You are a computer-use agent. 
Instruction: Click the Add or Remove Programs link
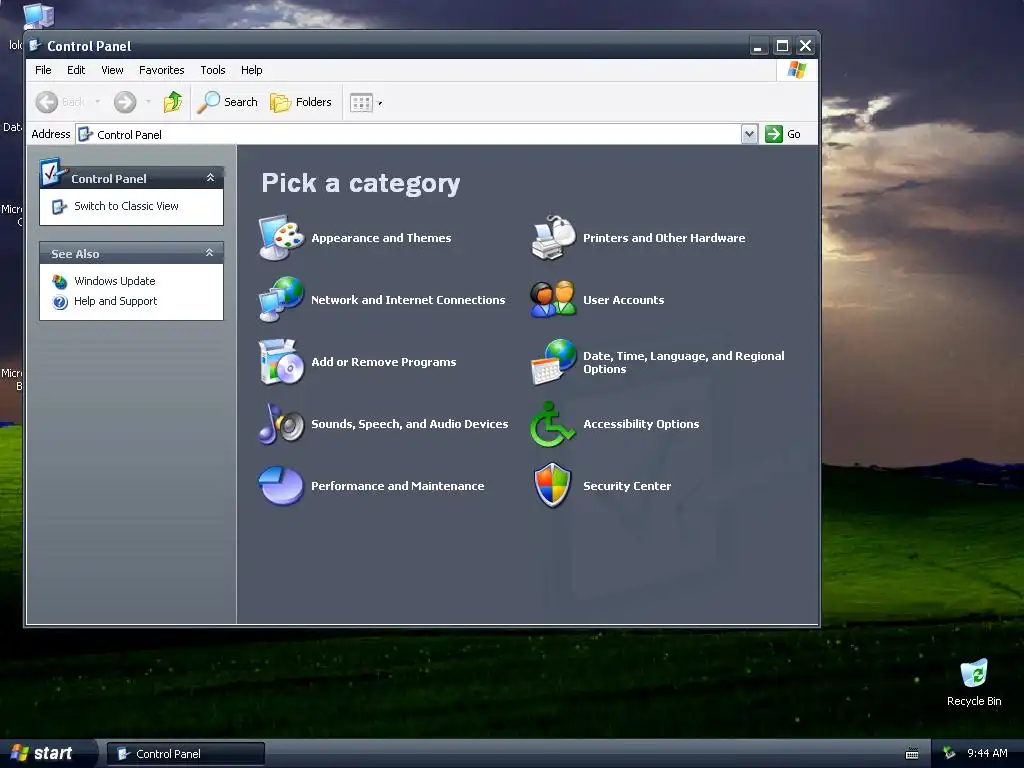pos(383,362)
